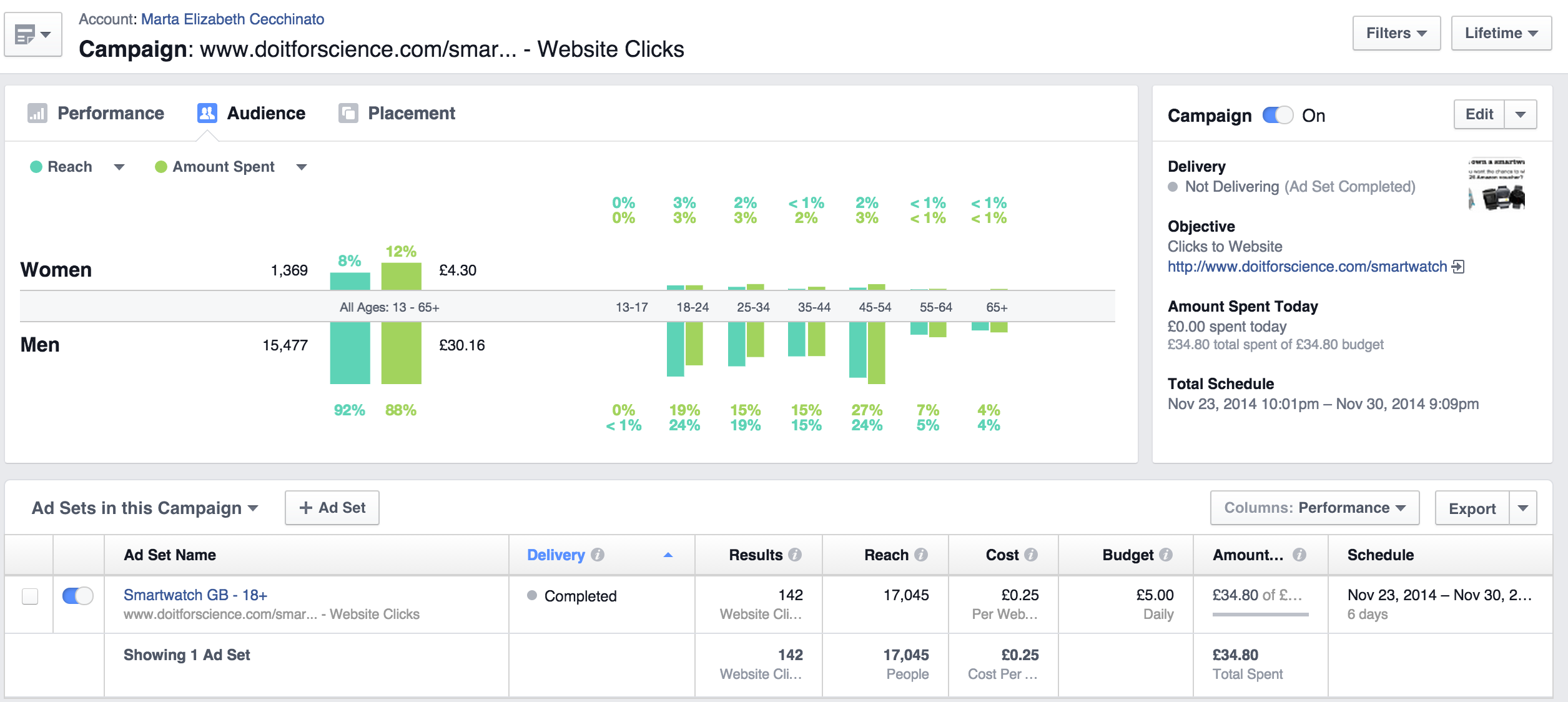Click the info icon next to Results
Image resolution: width=1568 pixels, height=702 pixels.
pos(795,555)
